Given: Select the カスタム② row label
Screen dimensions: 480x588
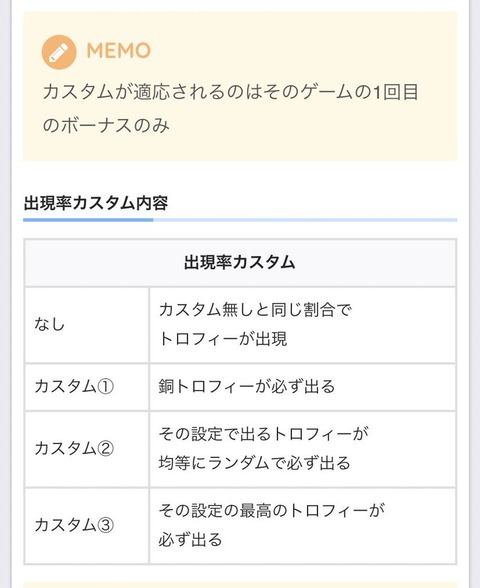Looking at the screenshot, I should pos(74,448).
